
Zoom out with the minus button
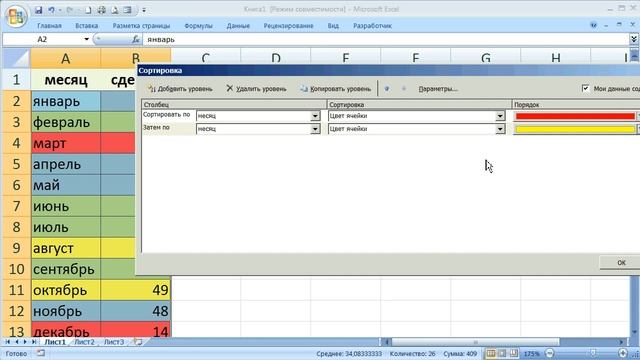click(550, 353)
